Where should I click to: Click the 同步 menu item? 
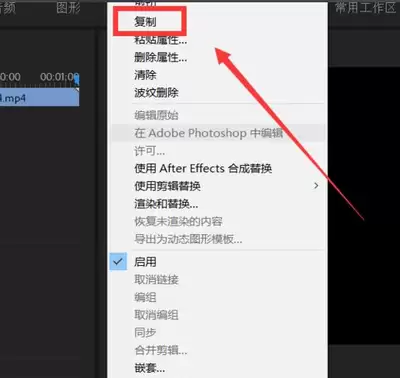[x=145, y=332]
